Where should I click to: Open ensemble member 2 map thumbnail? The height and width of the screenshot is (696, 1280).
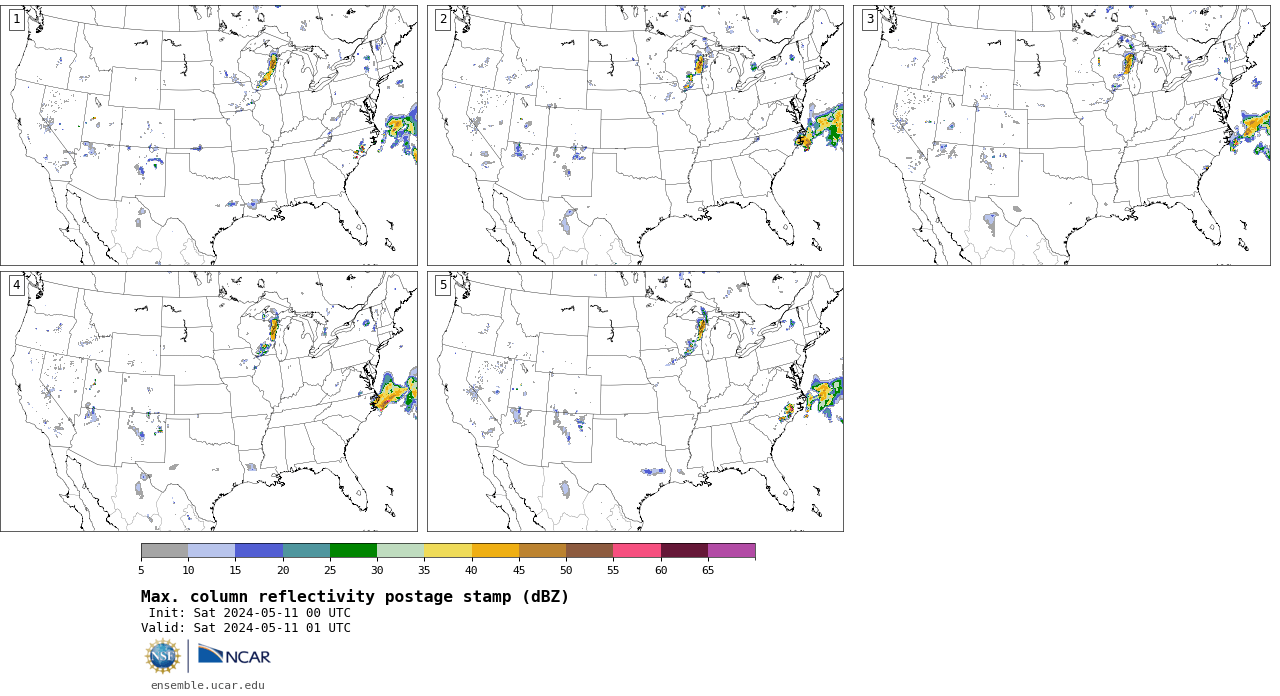pos(635,135)
